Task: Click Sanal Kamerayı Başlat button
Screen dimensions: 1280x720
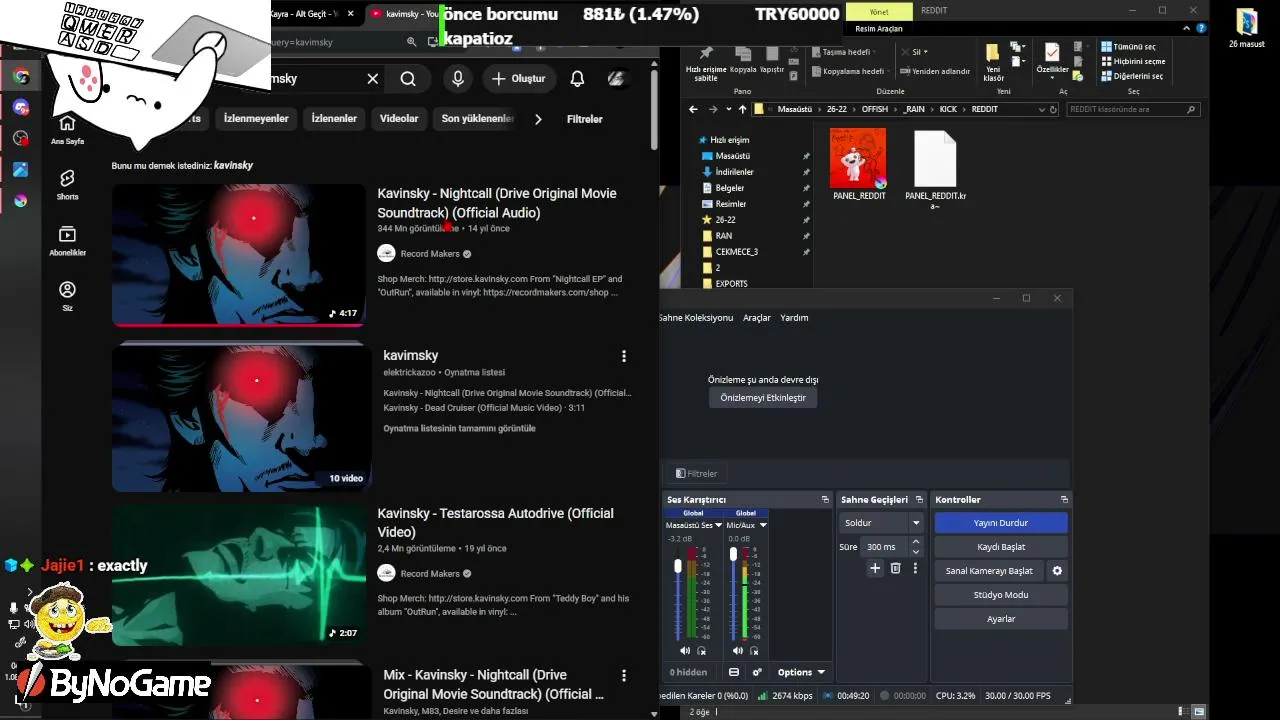Action: click(x=989, y=571)
